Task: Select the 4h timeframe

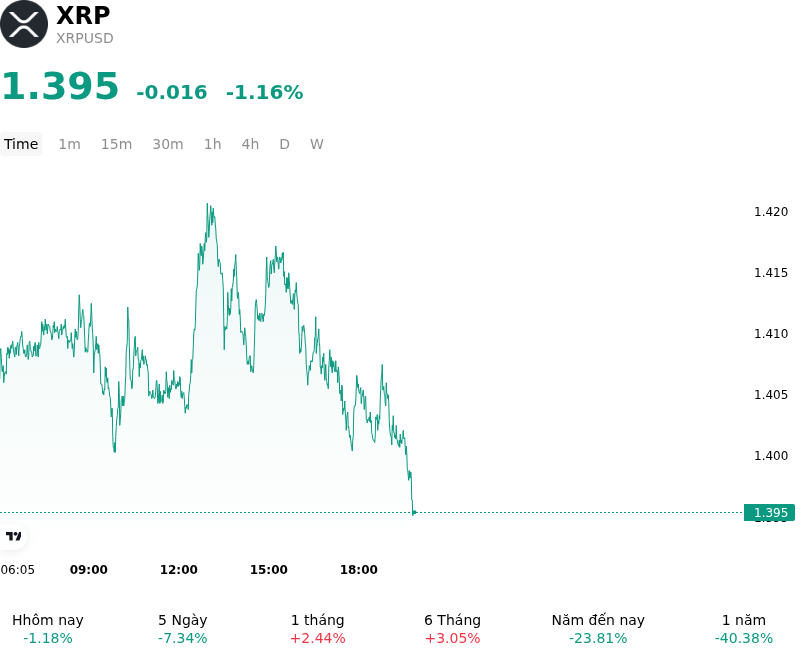Action: [250, 144]
